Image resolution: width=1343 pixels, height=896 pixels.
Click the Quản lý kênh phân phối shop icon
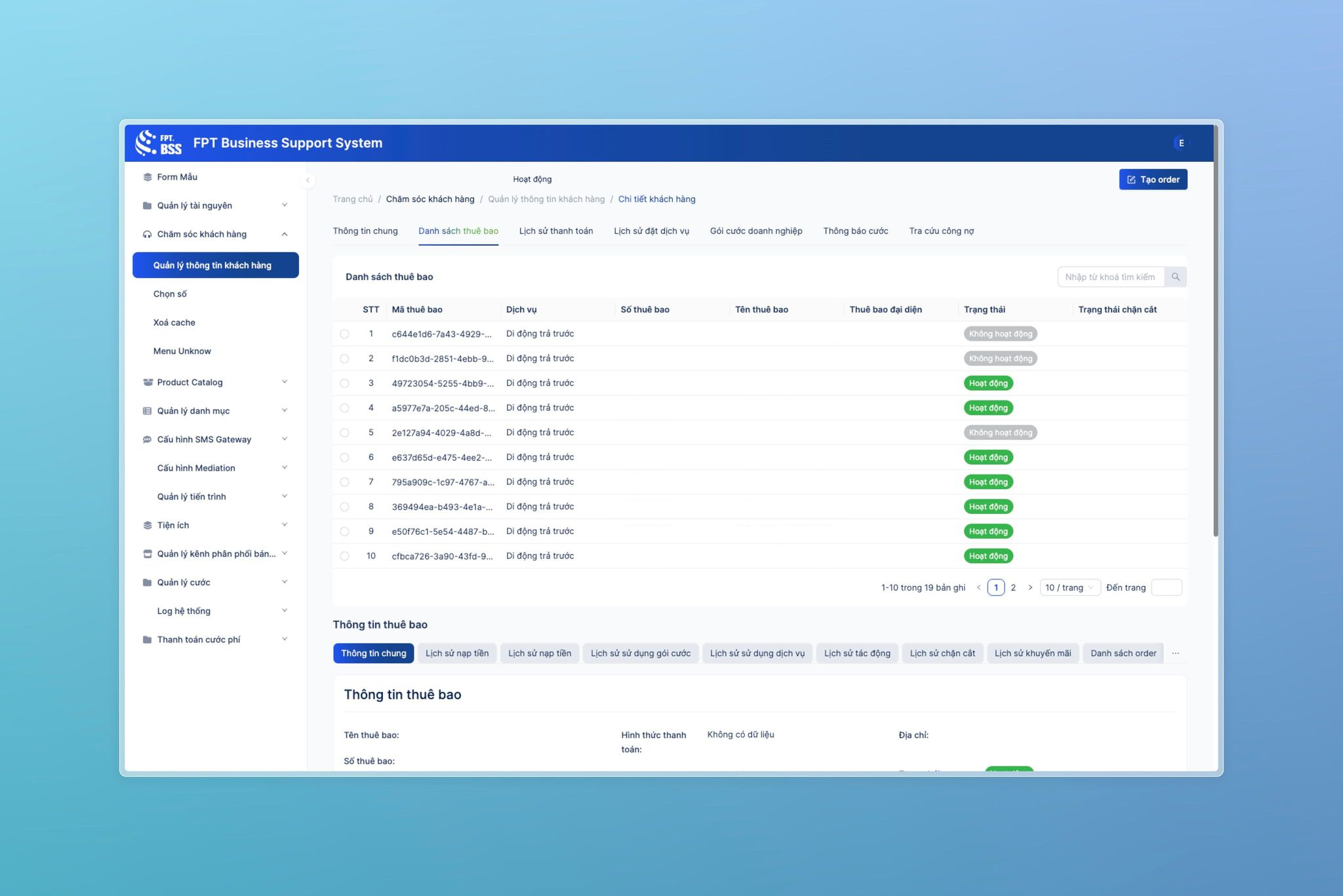(147, 554)
